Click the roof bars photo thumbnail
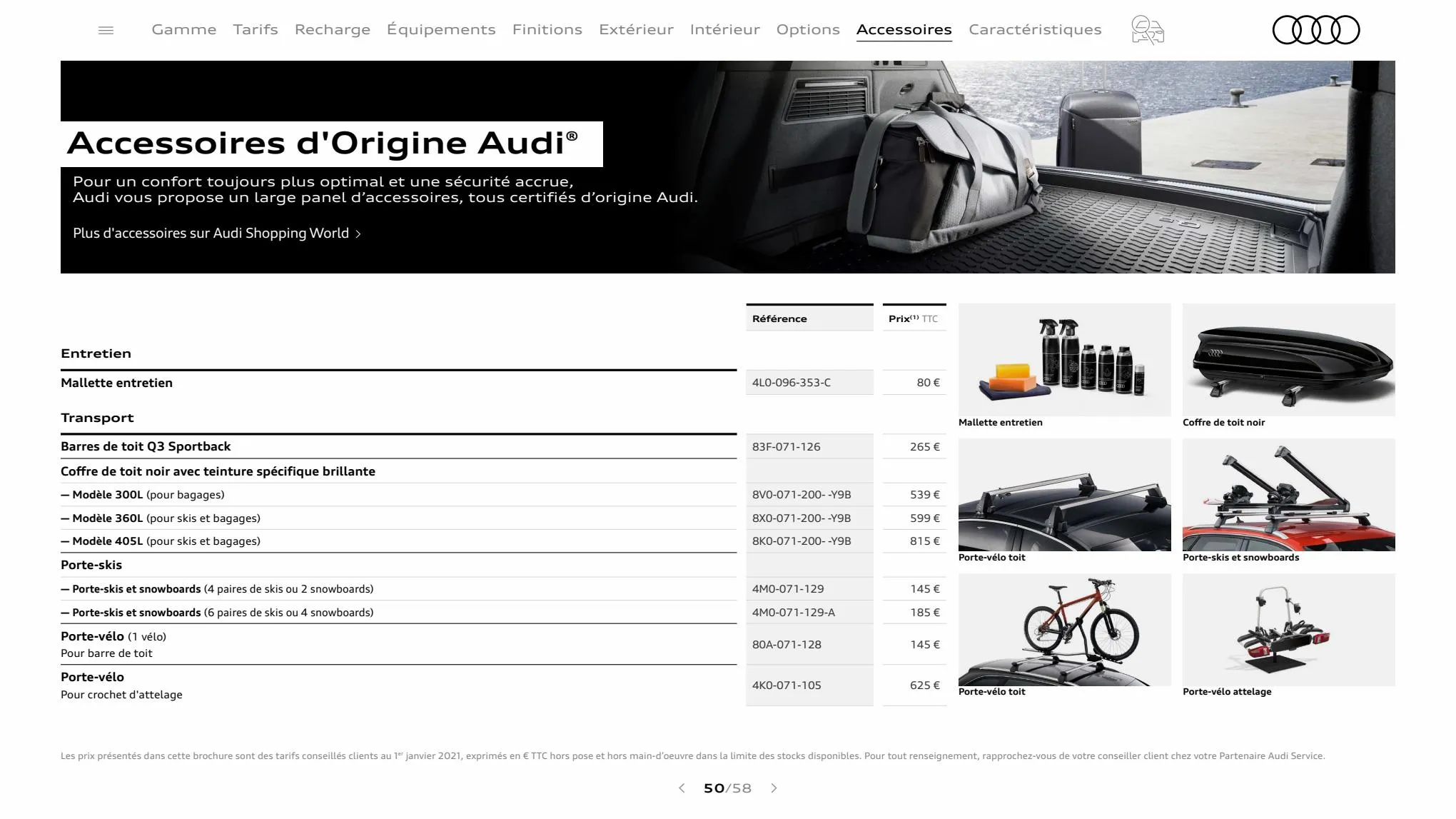The image size is (1456, 819). point(1065,495)
